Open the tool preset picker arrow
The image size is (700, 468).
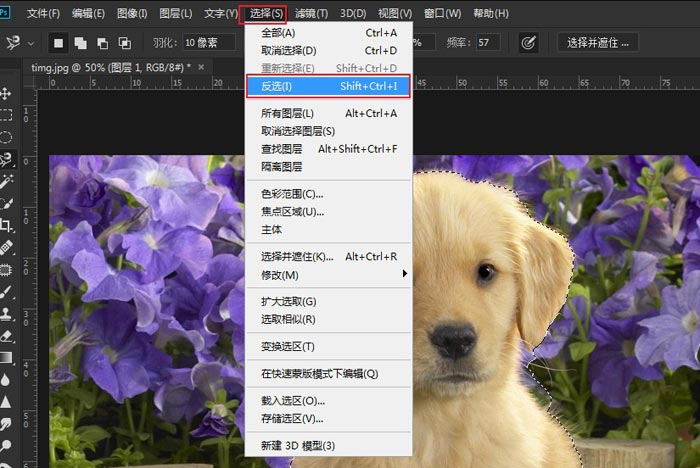31,43
